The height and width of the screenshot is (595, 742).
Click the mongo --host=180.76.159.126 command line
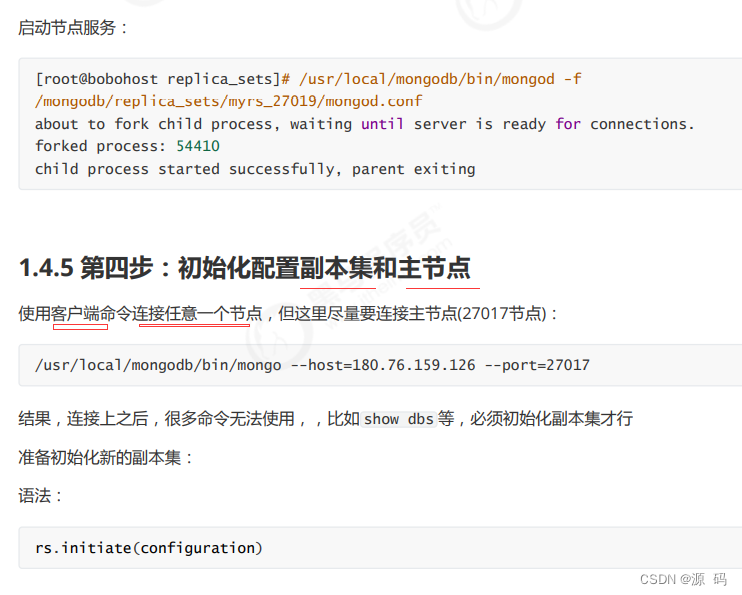coord(312,365)
